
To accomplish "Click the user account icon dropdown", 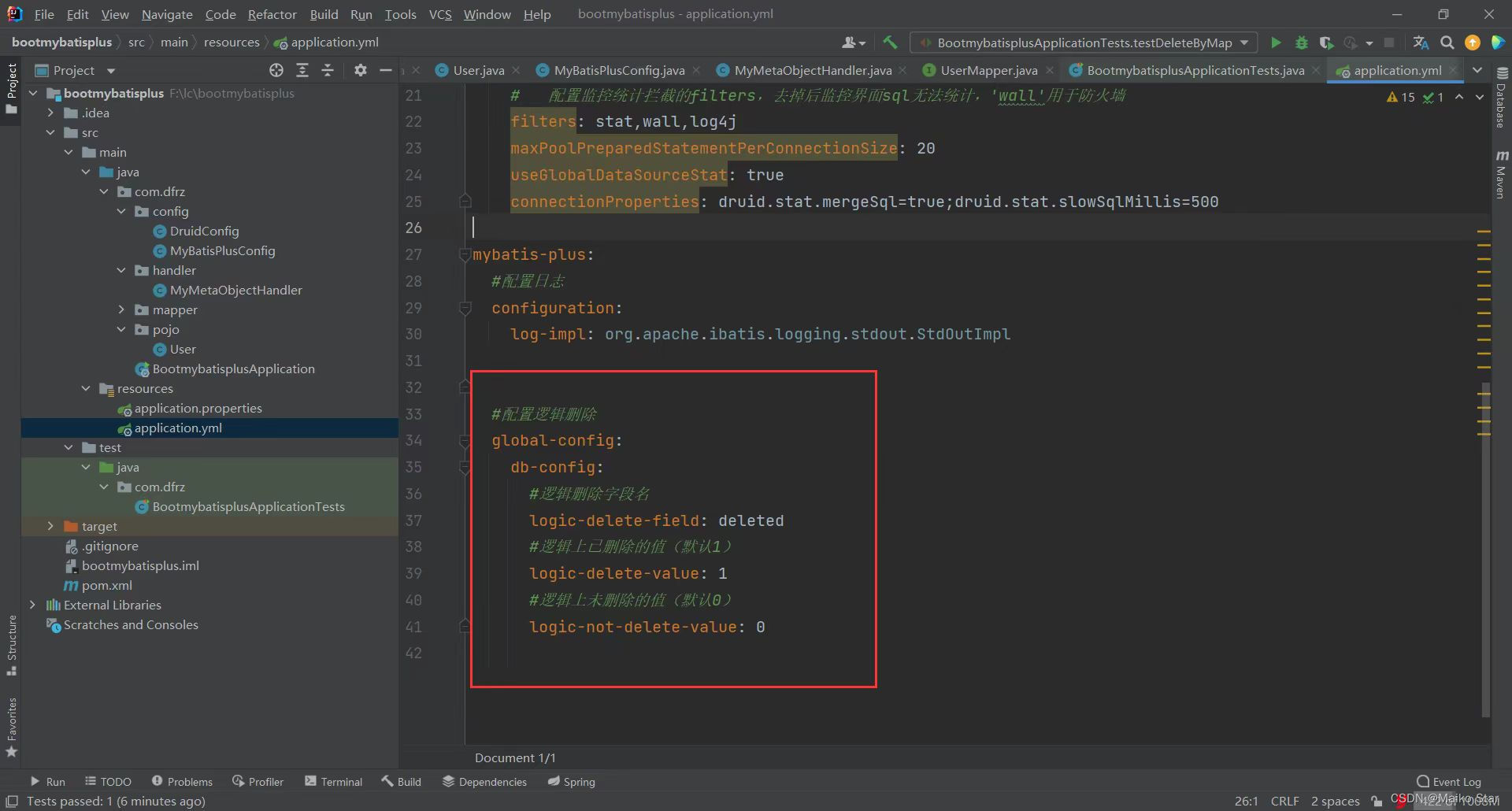I will [853, 43].
